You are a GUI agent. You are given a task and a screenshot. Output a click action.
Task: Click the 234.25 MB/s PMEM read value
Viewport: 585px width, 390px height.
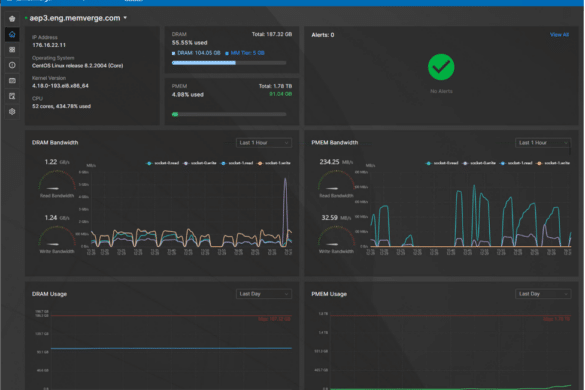point(336,162)
